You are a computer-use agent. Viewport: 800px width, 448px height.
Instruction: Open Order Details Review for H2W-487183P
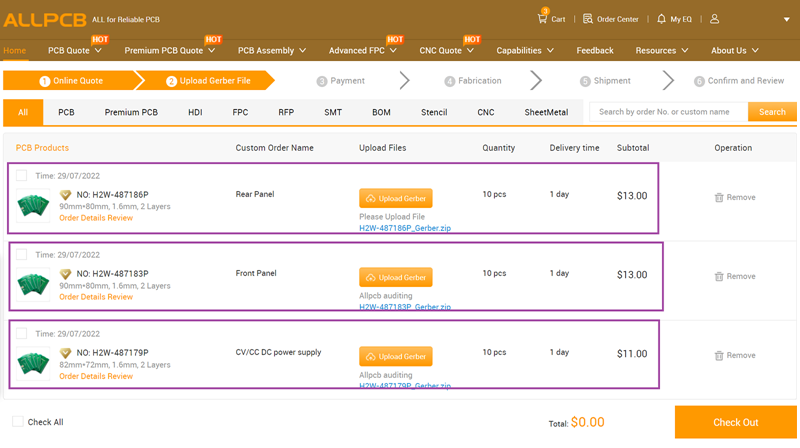pyautogui.click(x=96, y=297)
